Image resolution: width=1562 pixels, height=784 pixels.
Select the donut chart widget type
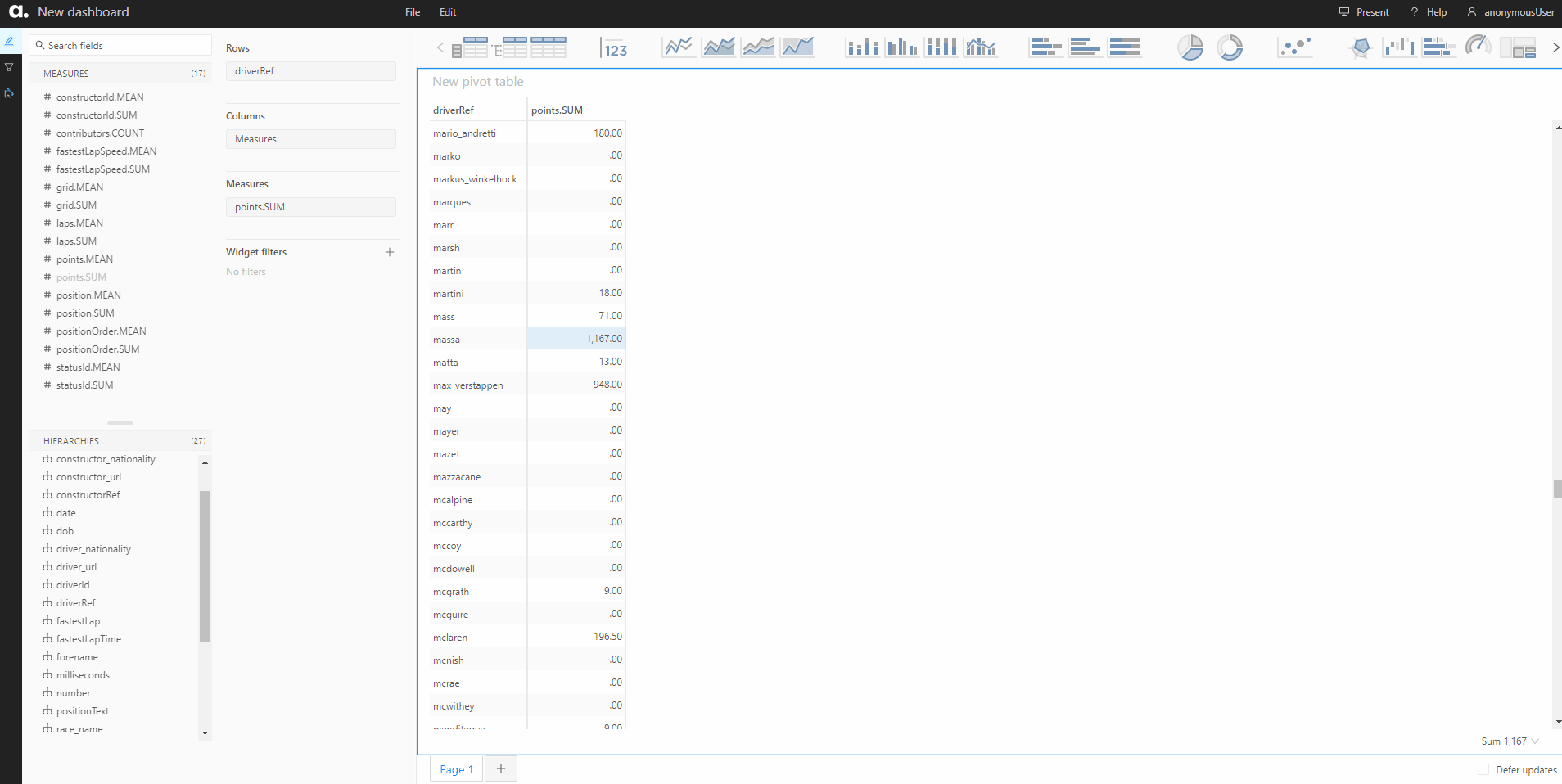1232,47
